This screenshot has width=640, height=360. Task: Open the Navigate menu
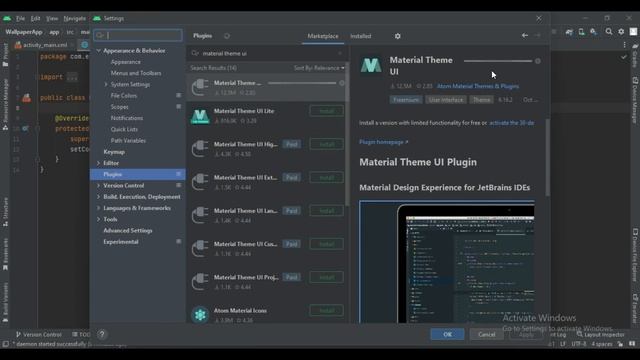[x=74, y=18]
